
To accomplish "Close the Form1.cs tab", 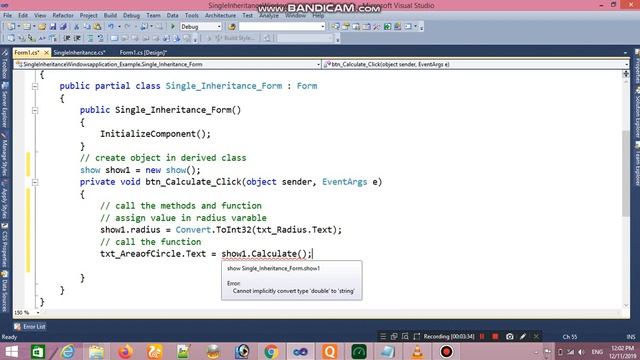I will click(47, 53).
